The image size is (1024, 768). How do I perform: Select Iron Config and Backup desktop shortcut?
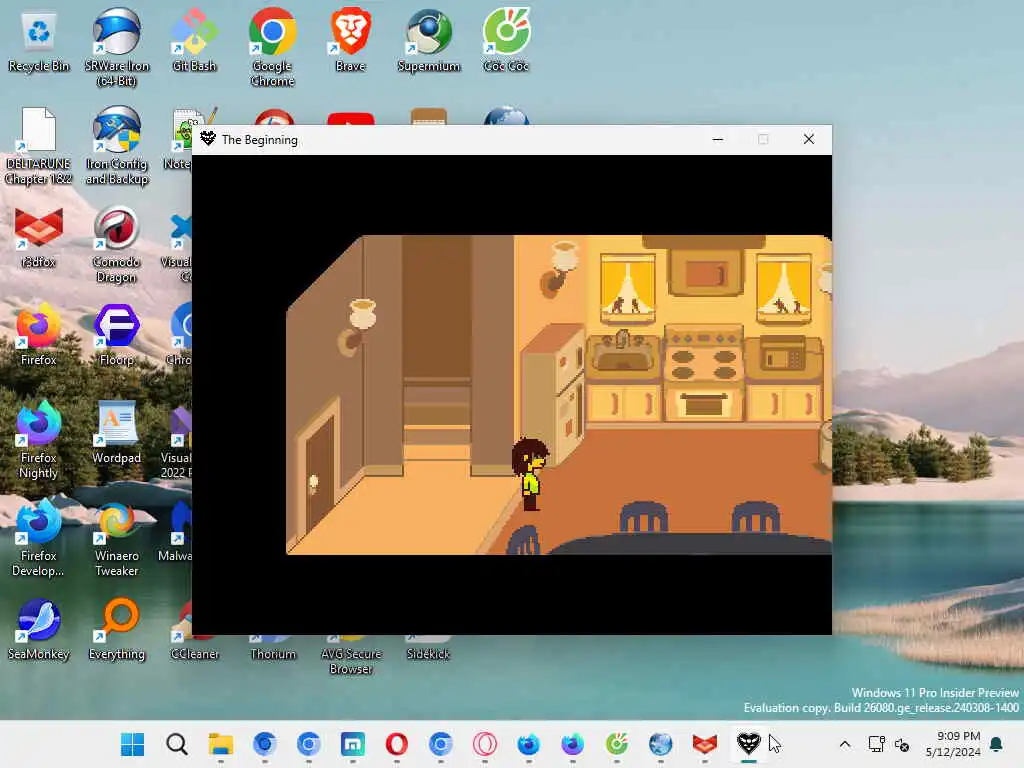(x=117, y=146)
